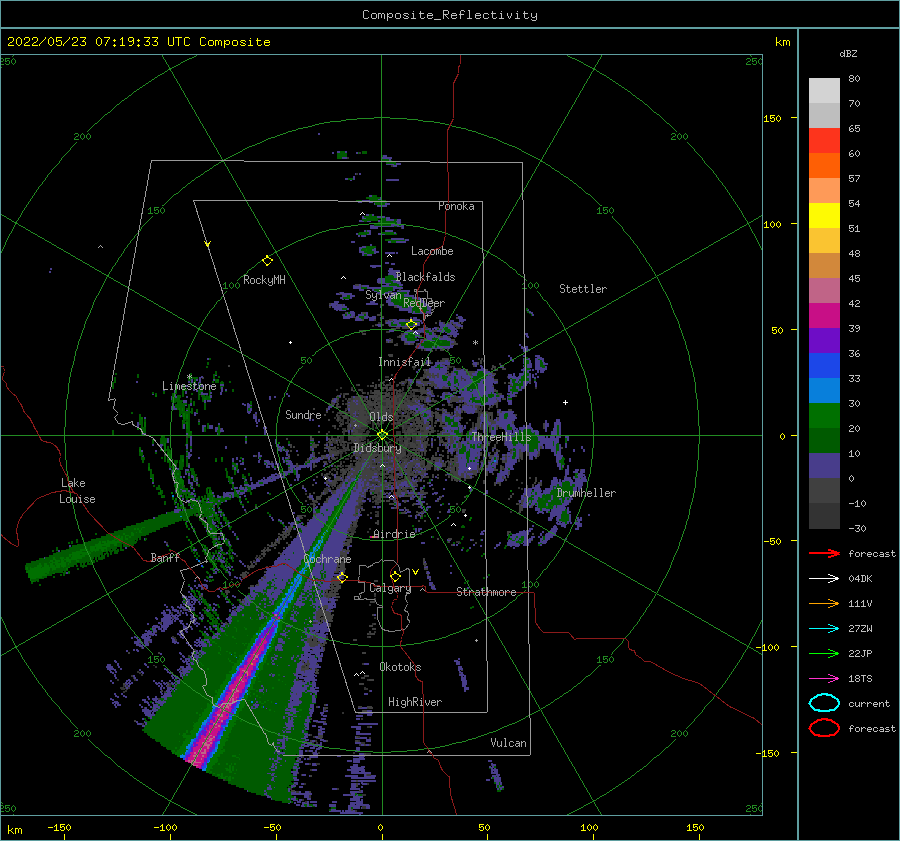Screen dimensions: 900x841
Task: Click the red 60-65 dBZ color swatch
Action: [824, 141]
